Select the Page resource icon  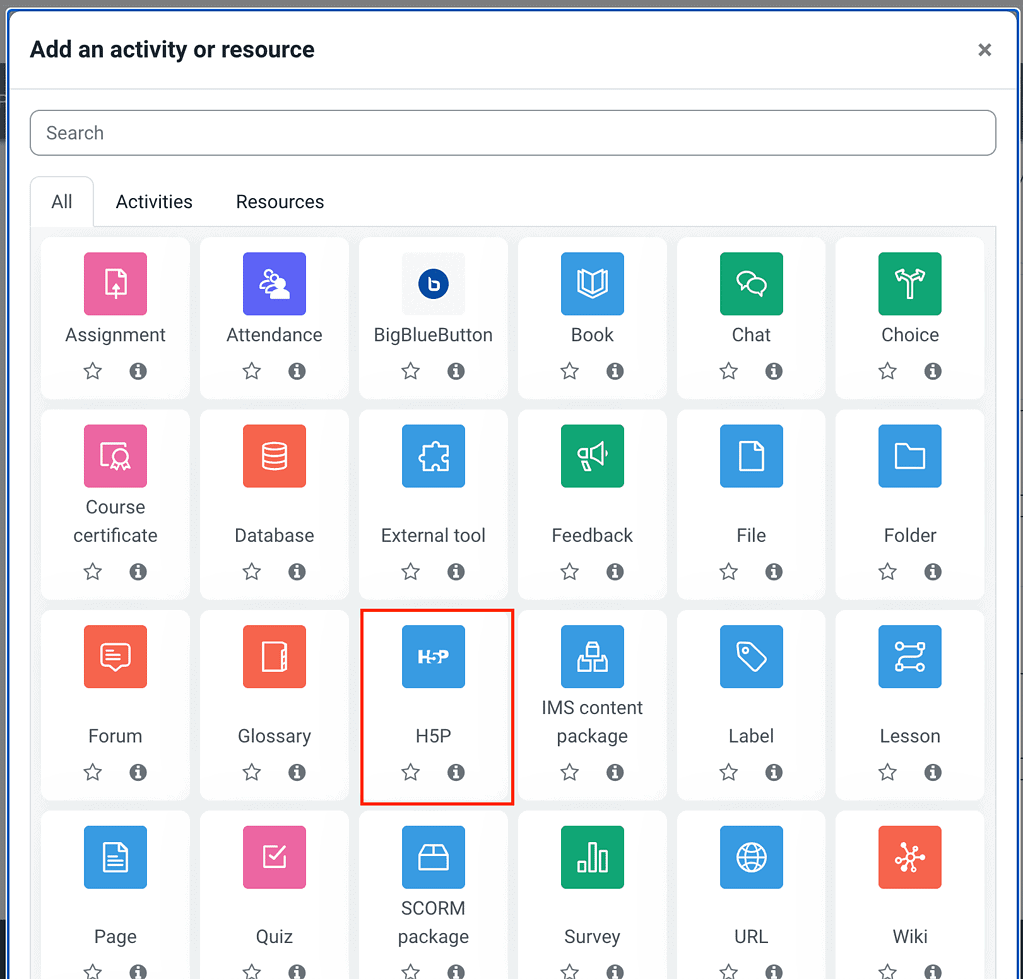coord(115,857)
